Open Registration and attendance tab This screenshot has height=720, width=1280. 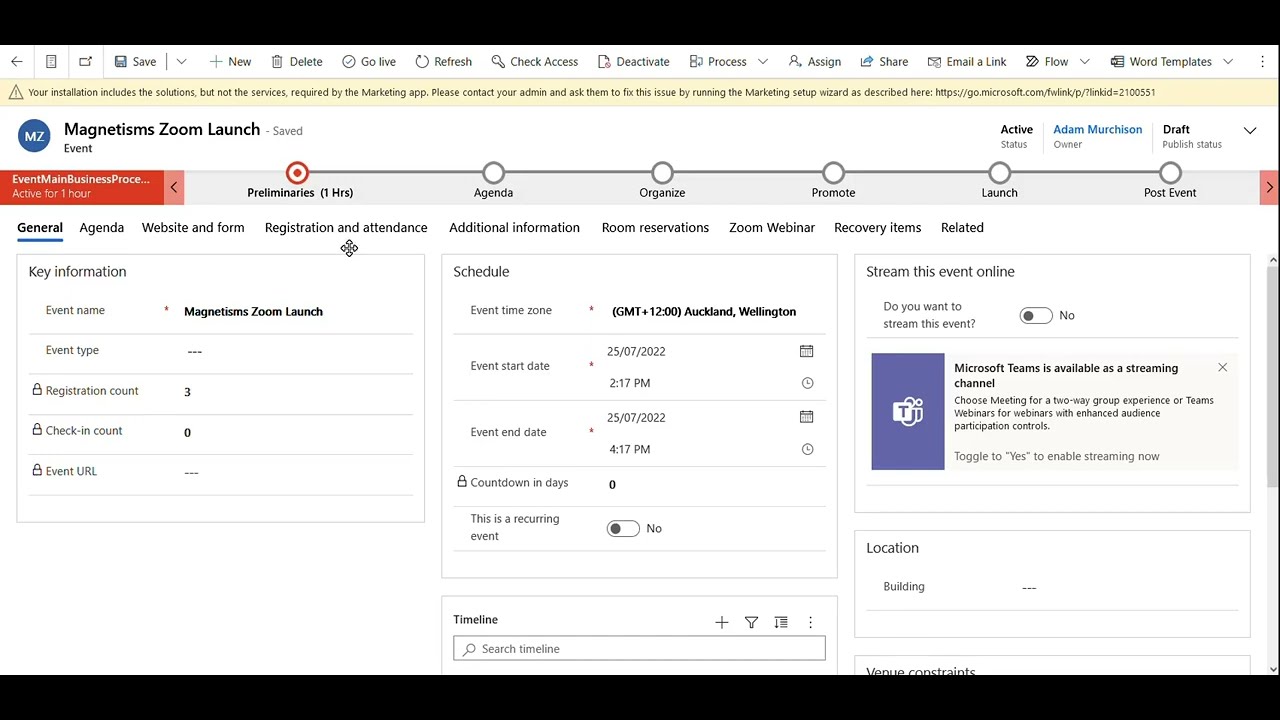[x=346, y=228]
